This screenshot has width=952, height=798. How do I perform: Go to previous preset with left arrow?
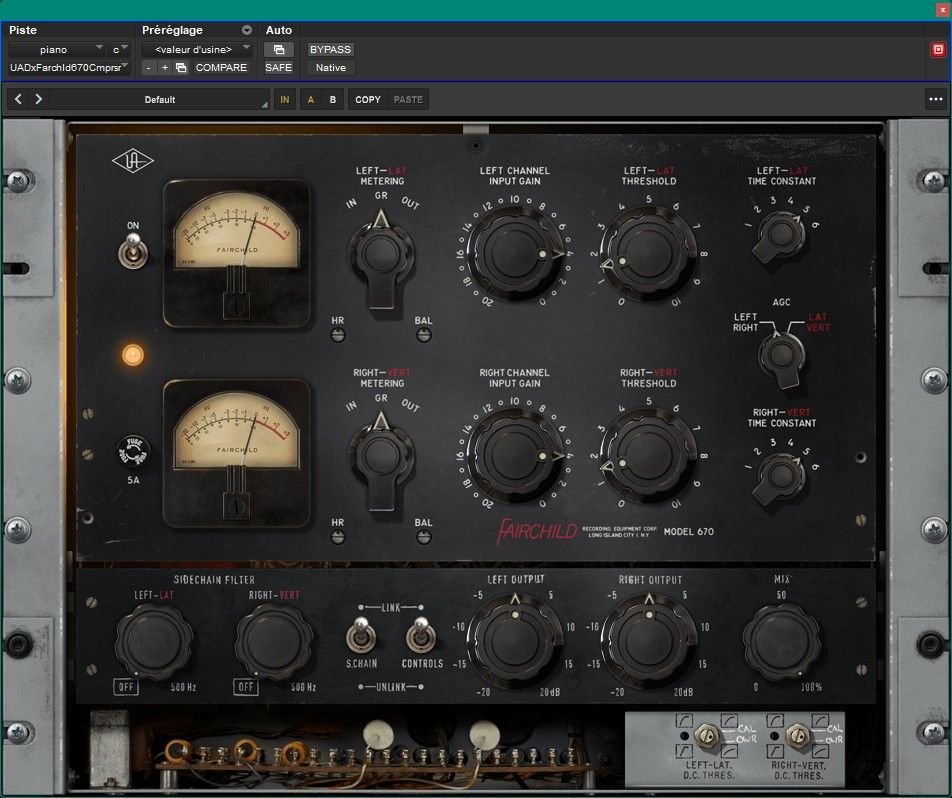pos(20,100)
